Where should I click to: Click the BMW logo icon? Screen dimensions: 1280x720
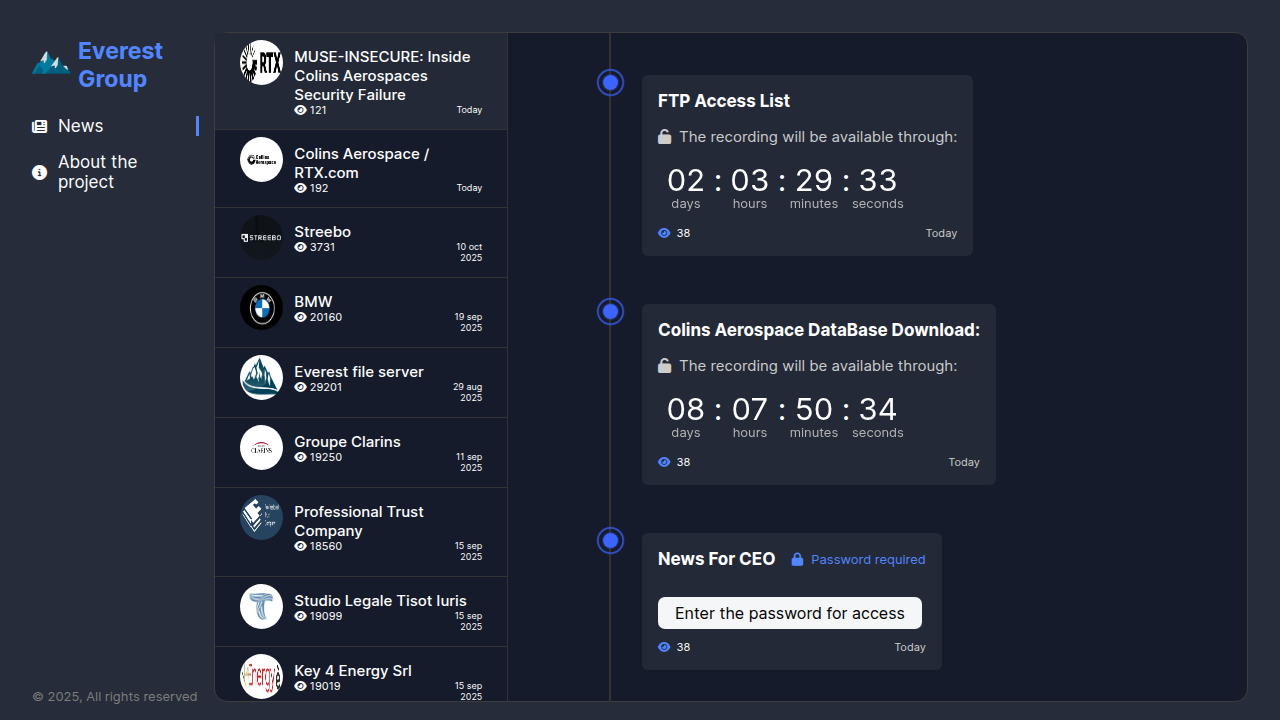tap(261, 308)
